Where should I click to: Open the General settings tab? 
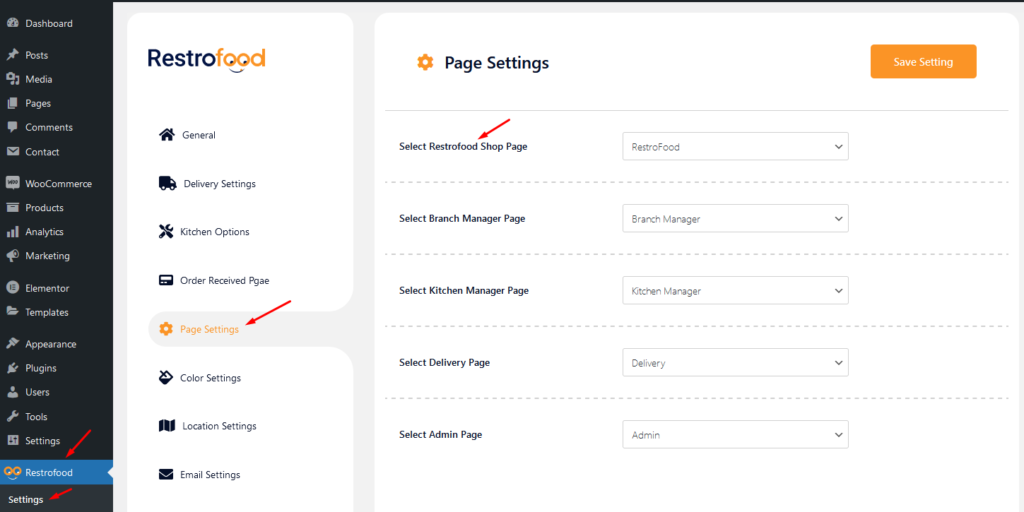[x=199, y=135]
